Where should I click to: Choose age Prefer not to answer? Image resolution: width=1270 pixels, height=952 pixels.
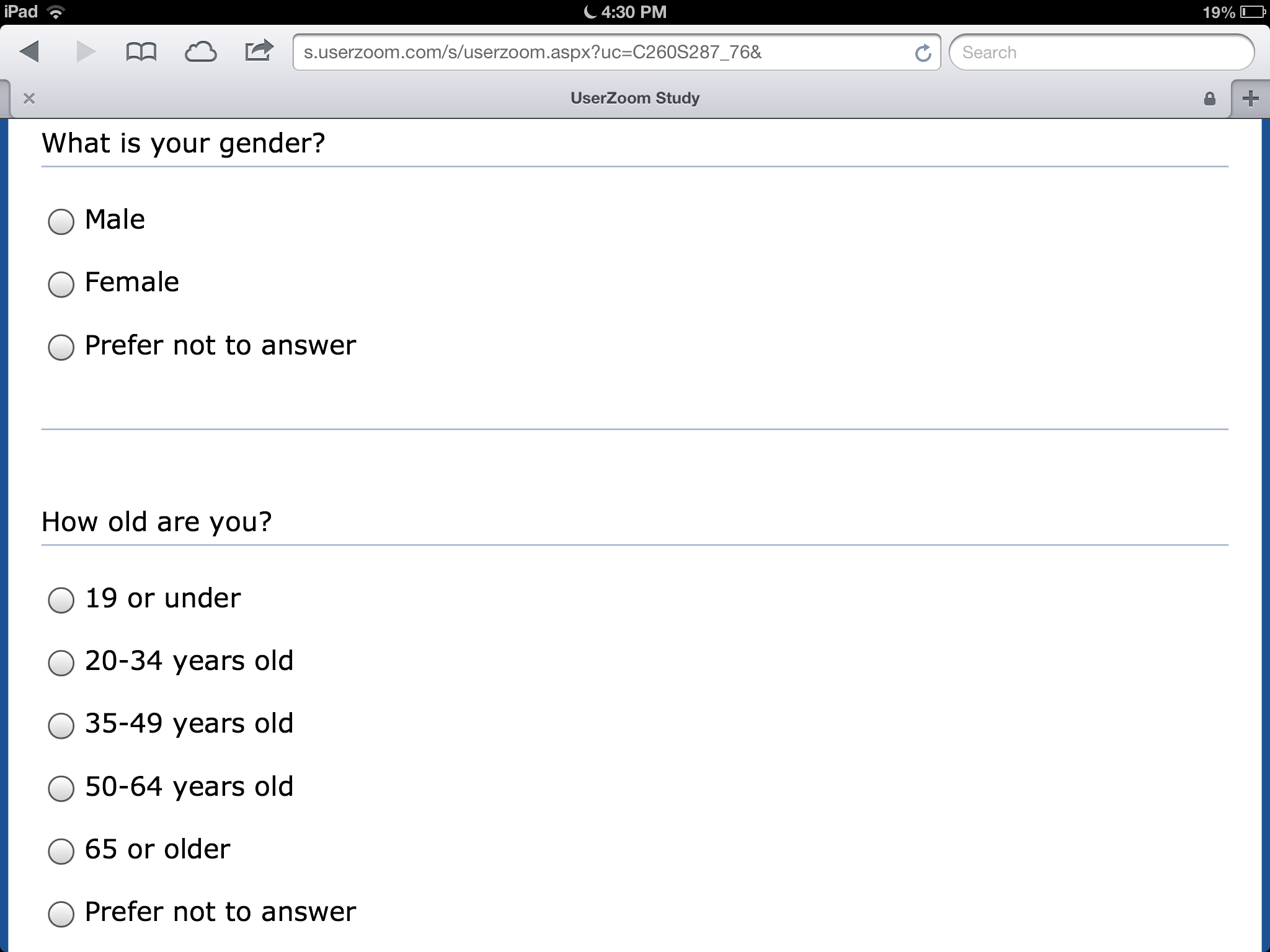click(x=61, y=914)
